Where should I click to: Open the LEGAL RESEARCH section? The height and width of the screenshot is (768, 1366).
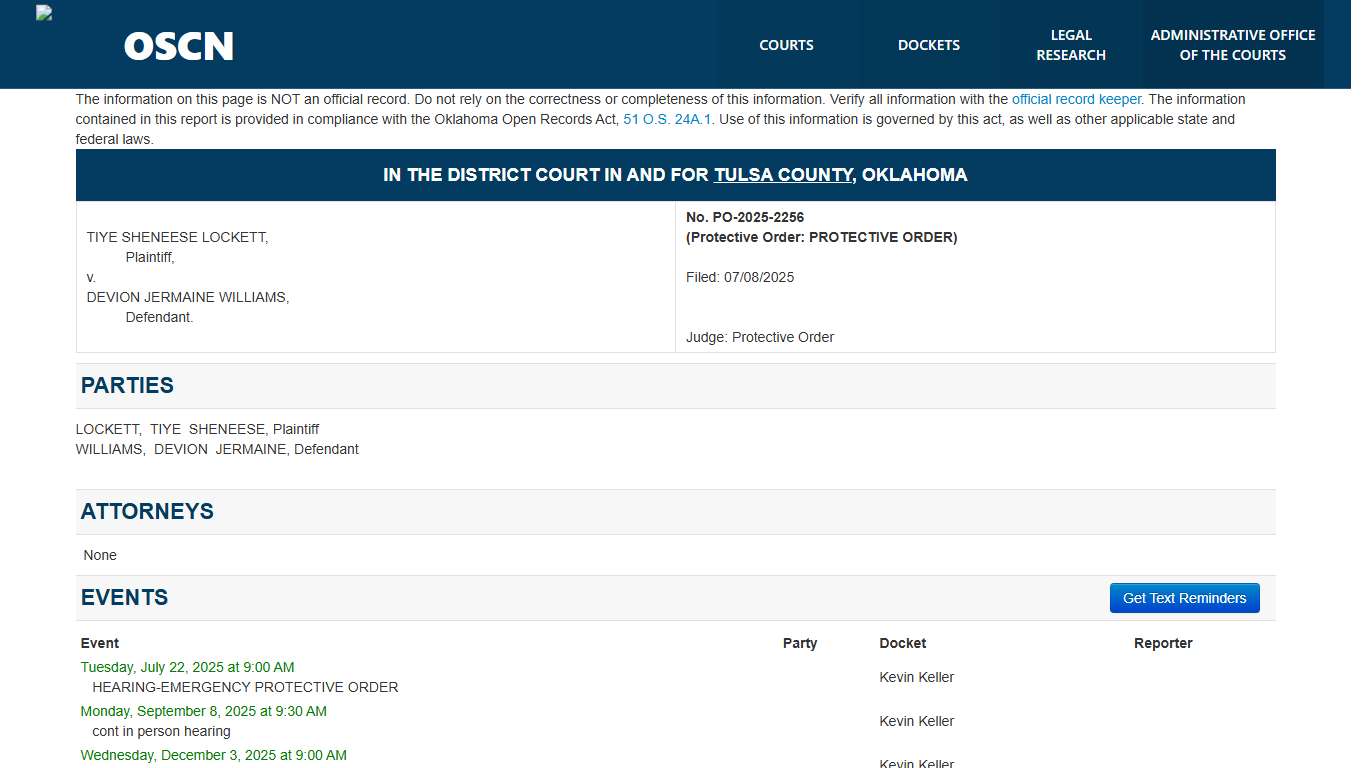point(1071,45)
